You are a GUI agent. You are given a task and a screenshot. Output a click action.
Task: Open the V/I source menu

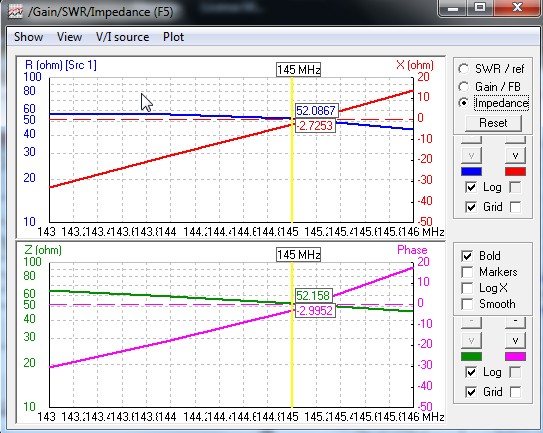[x=123, y=37]
